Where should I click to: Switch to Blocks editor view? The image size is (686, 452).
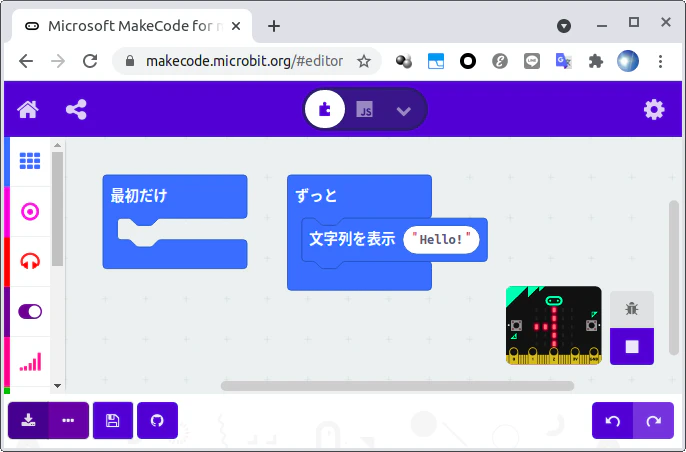point(325,109)
